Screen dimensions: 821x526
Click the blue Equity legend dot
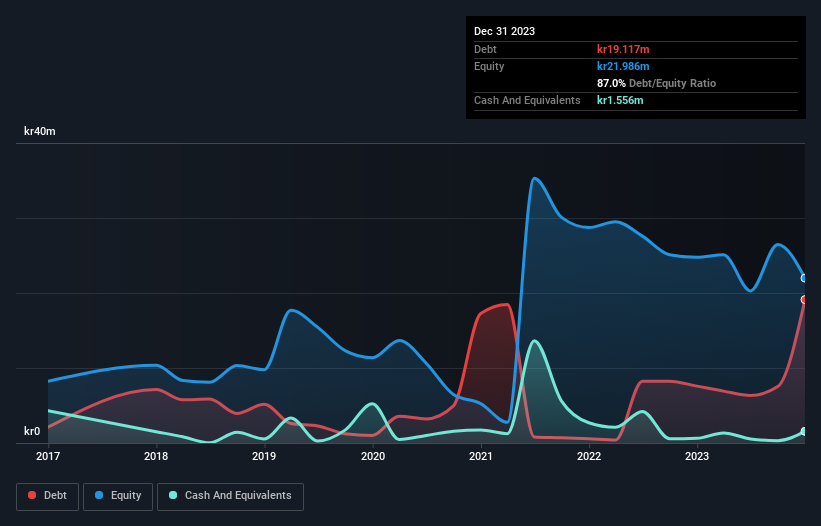click(99, 495)
